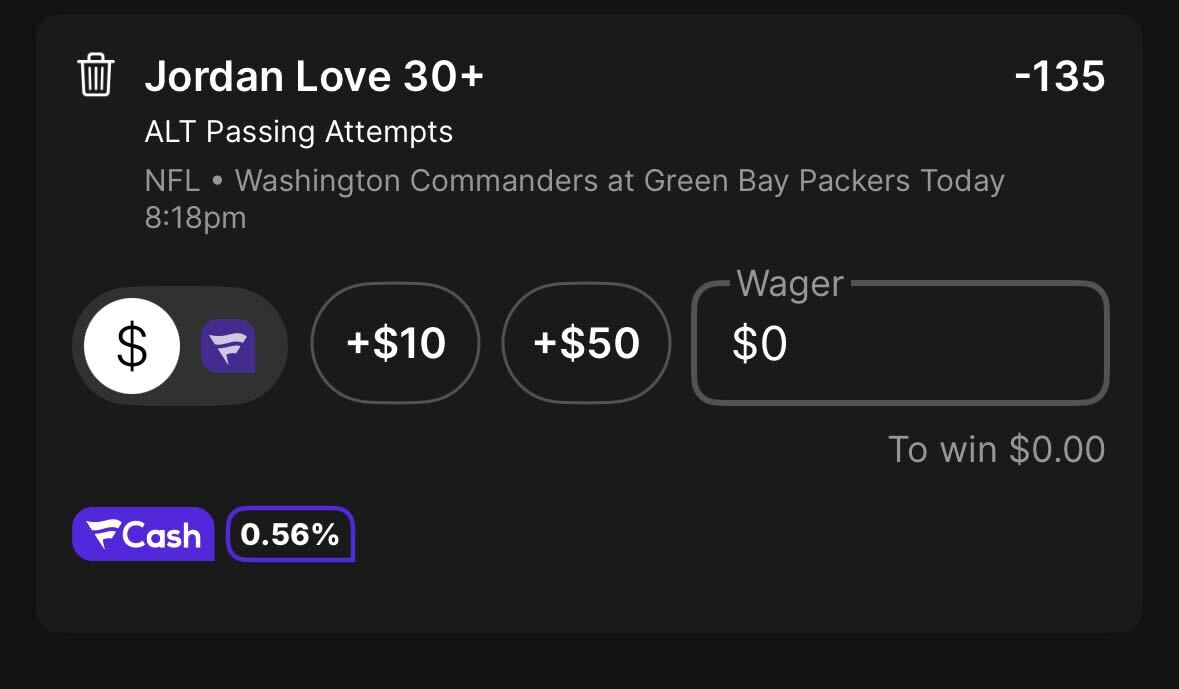Open Jordan Love 30+ bet title
Screen dimensions: 1179x689
(314, 76)
